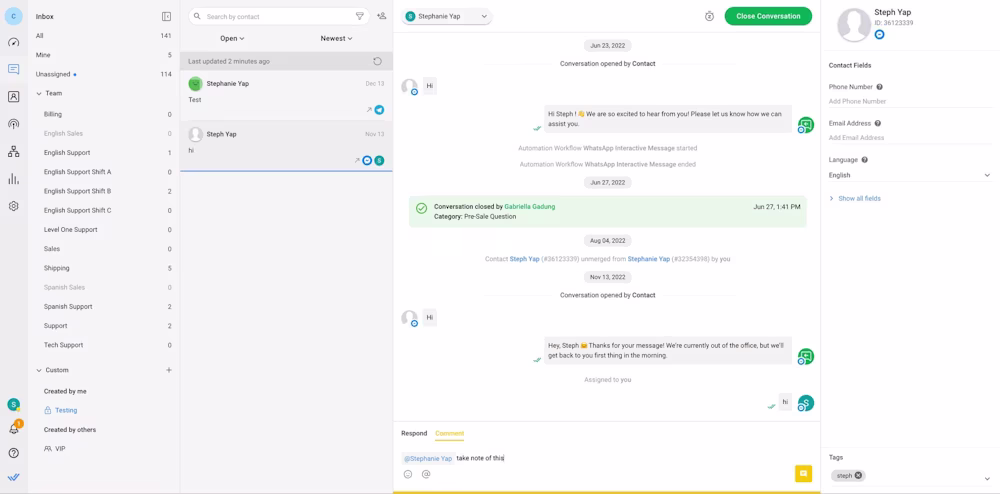Click the channel icon under Steph Yap ID
Screen dimensions: 1000x494
[x=879, y=34]
